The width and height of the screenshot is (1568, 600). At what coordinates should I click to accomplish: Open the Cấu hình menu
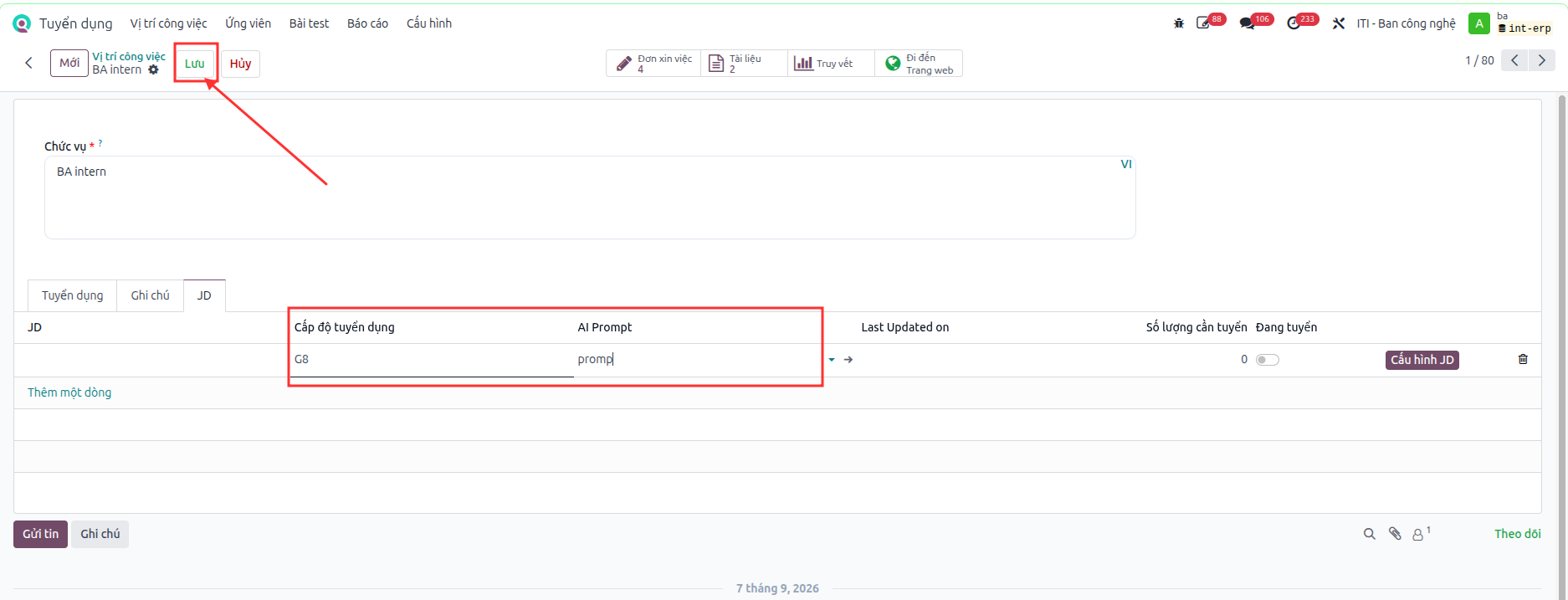click(x=429, y=23)
